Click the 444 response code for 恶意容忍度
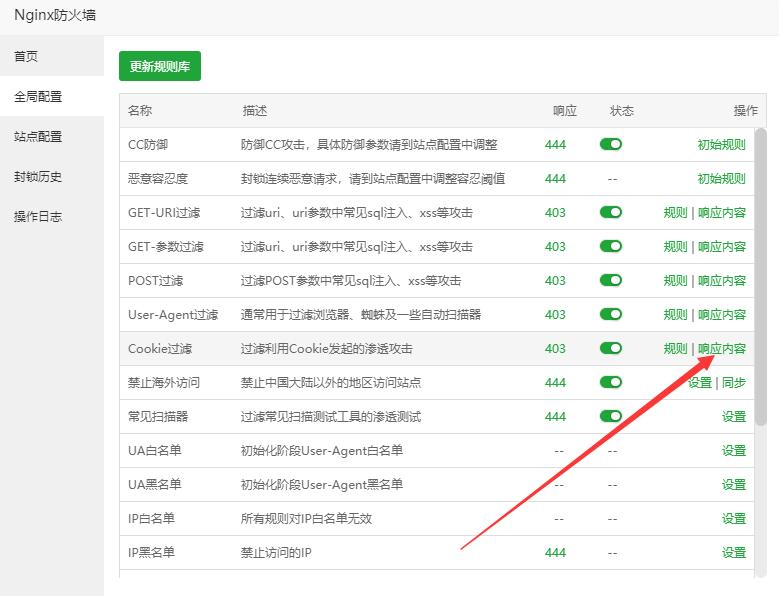This screenshot has width=779, height=596. click(x=555, y=179)
